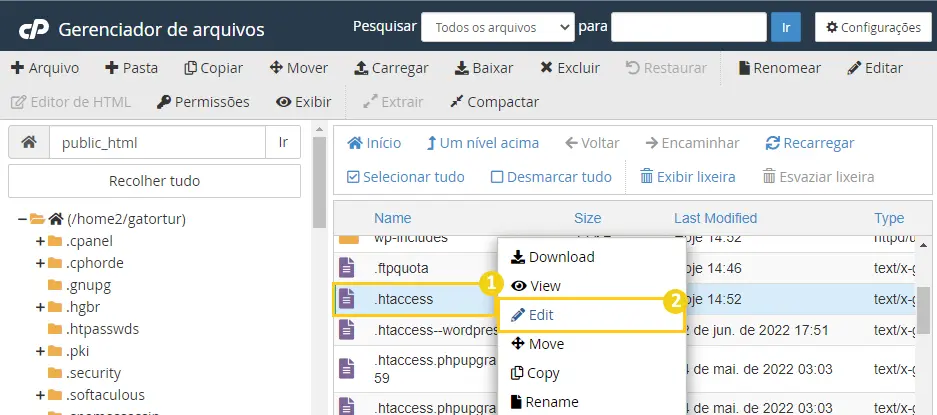Expand the .pki folder
The image size is (937, 415).
pyautogui.click(x=40, y=351)
